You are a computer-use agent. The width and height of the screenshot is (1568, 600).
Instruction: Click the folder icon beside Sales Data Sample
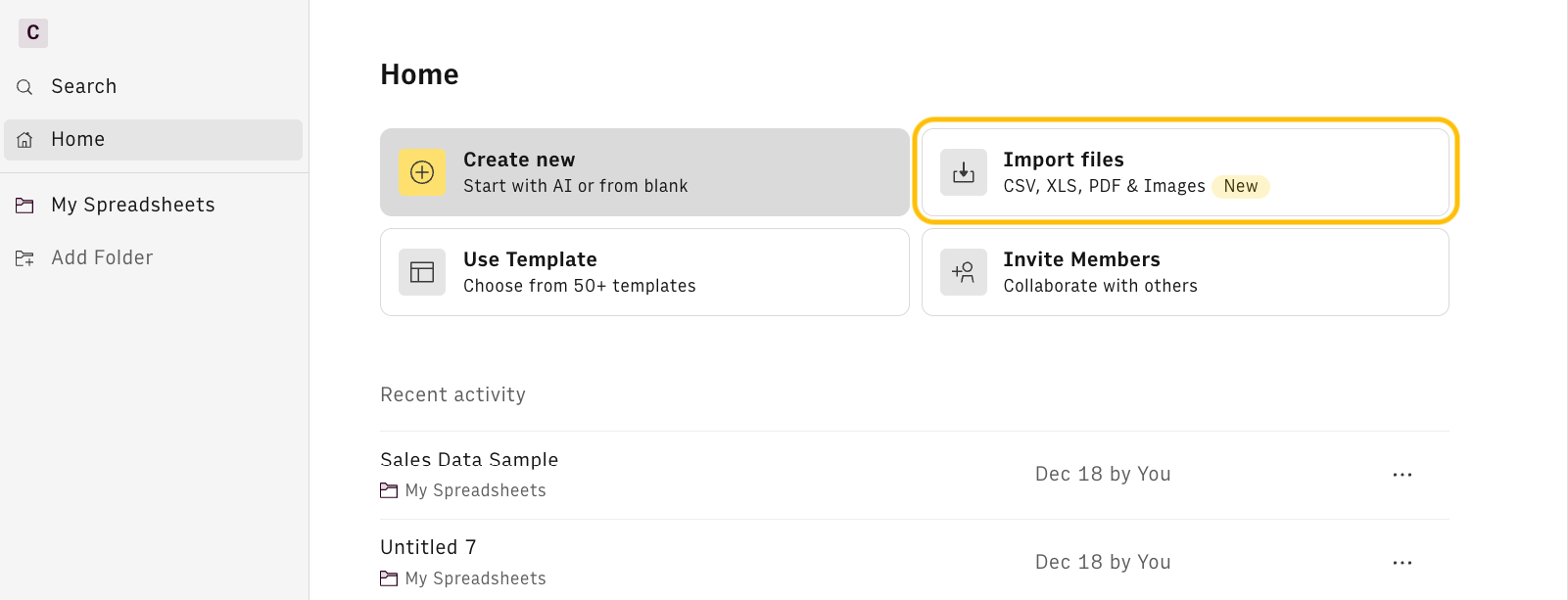pos(388,490)
